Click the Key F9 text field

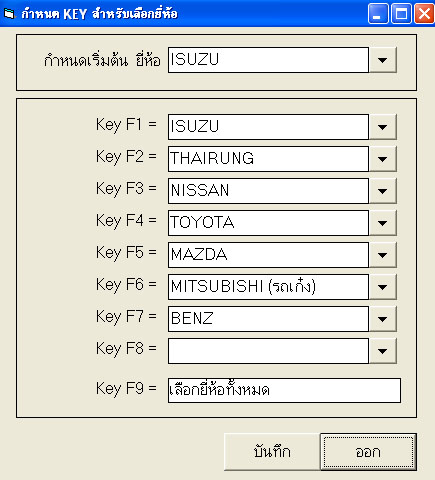click(284, 390)
